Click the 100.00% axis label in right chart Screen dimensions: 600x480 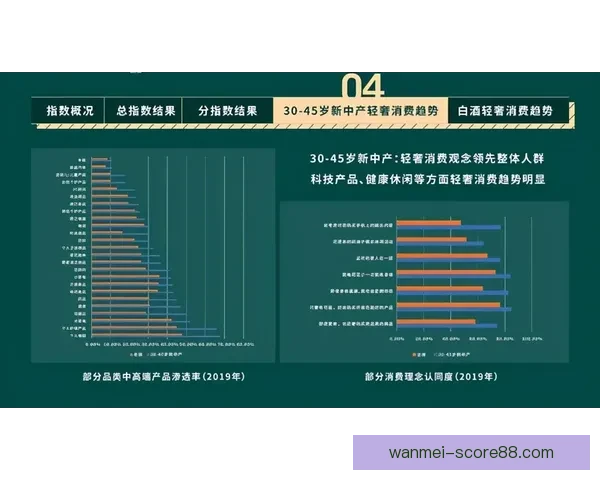pyautogui.click(x=532, y=339)
